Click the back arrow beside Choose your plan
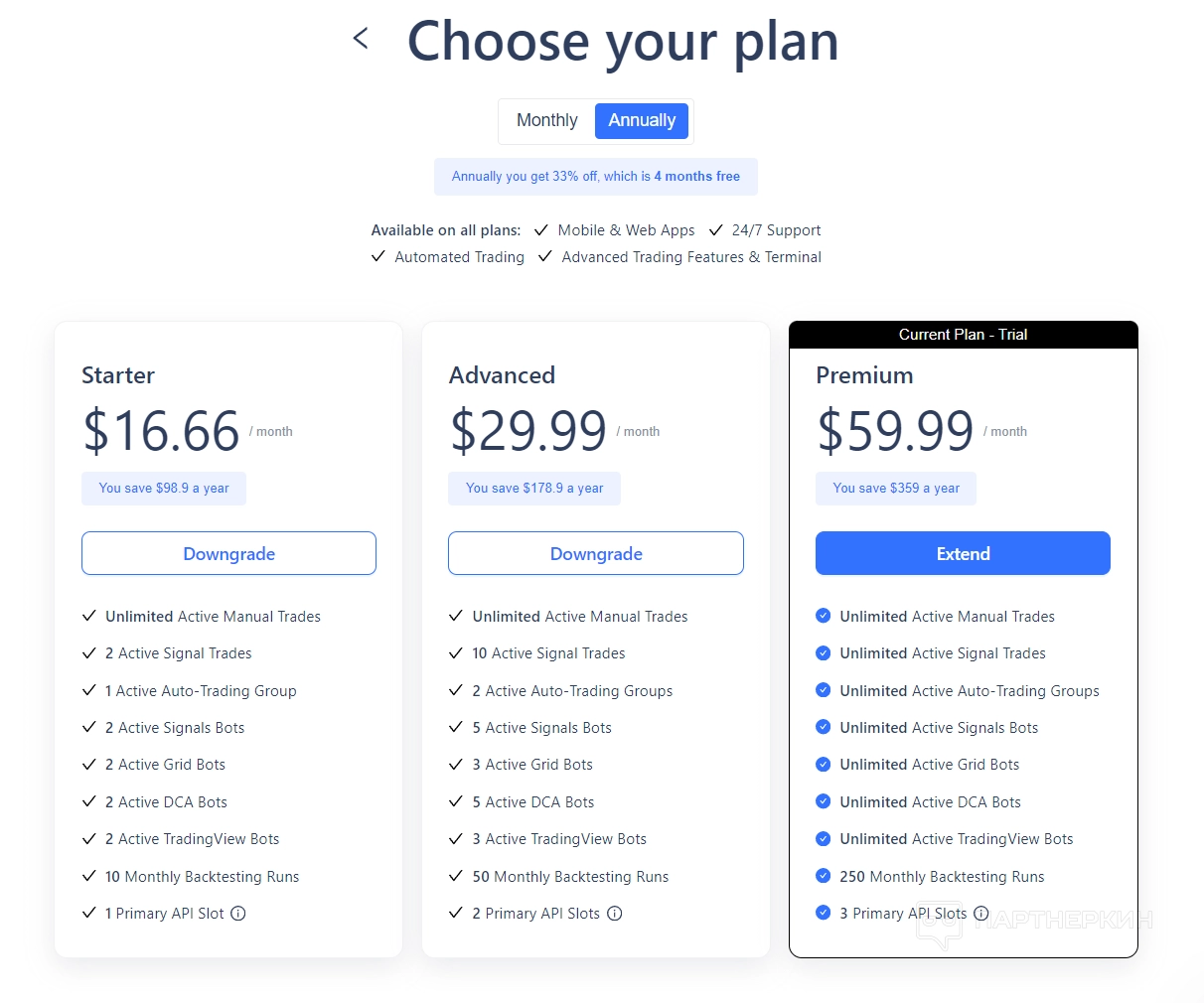Screen dimensions: 1204x1003 pos(361,39)
